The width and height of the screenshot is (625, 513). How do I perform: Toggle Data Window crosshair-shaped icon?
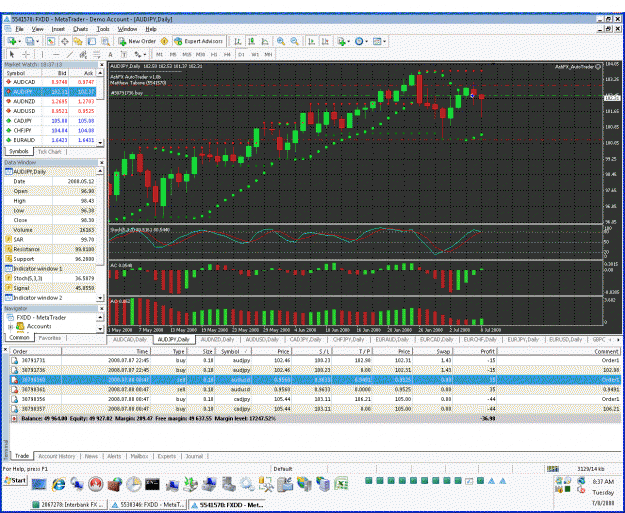pyautogui.click(x=65, y=41)
